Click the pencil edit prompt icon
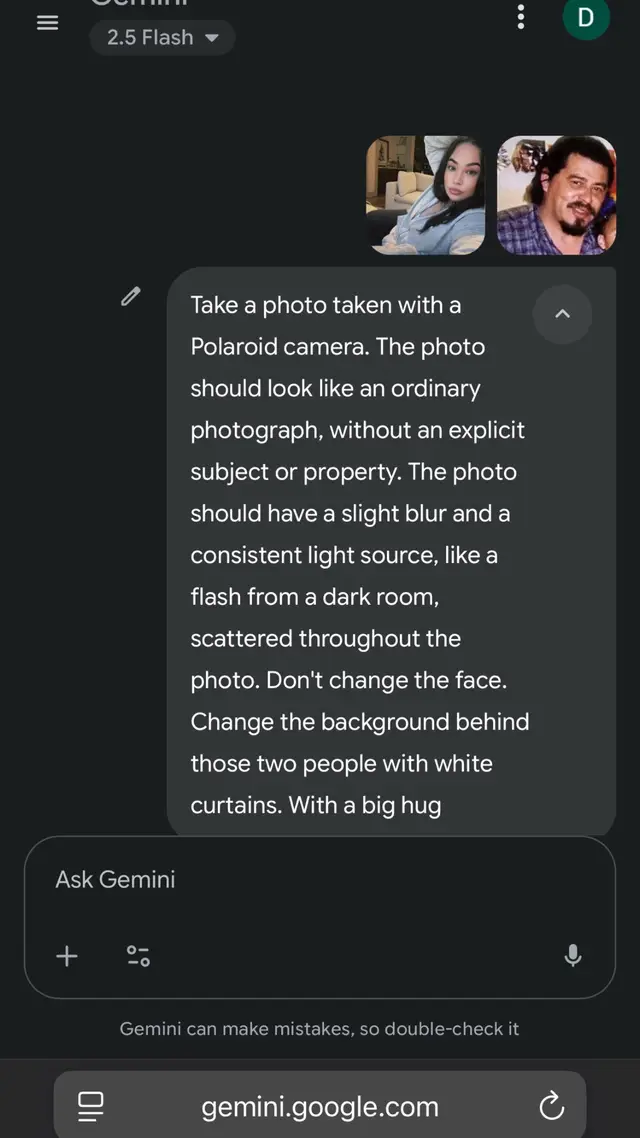The height and width of the screenshot is (1138, 640). [x=131, y=296]
